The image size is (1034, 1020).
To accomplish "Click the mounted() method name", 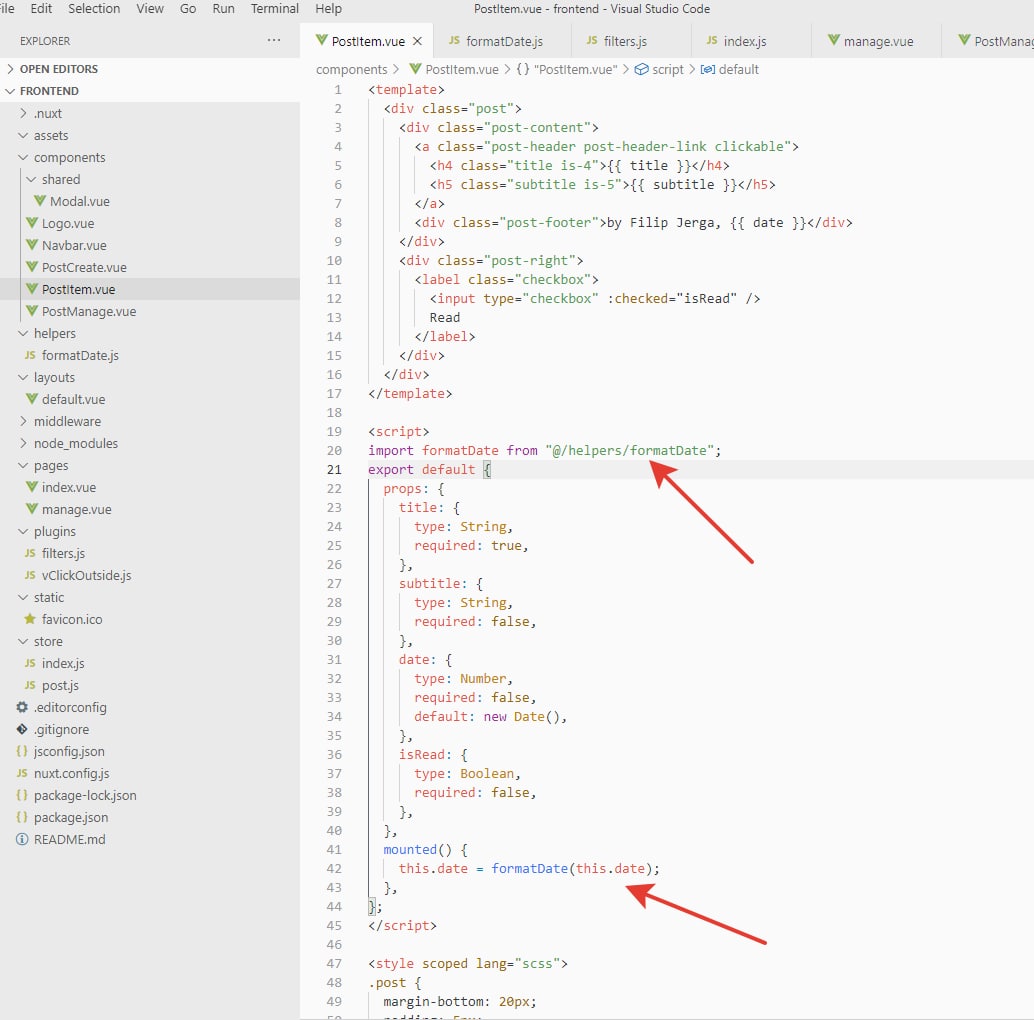I will coord(410,849).
